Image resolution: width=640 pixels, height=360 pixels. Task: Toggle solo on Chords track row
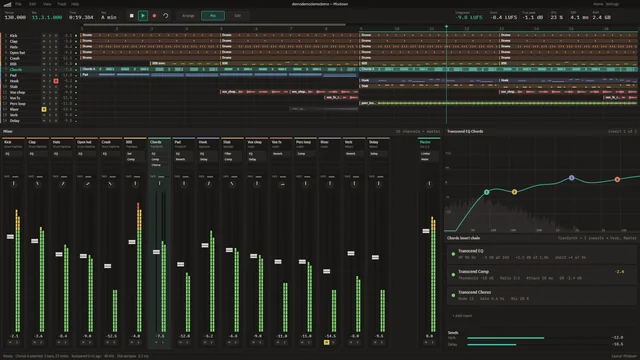(x=50, y=70)
